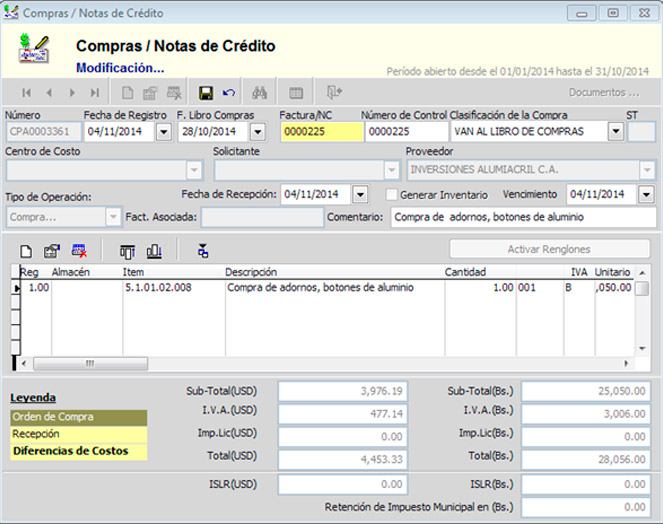Screen dimensions: 663x524
Task: Click the new line item icon
Action: tap(27, 251)
